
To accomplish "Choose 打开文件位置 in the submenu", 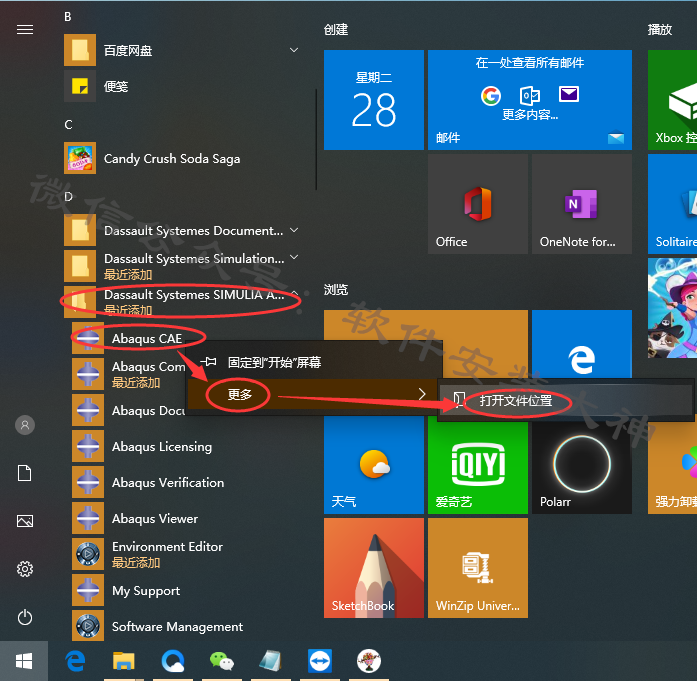I will (566, 401).
